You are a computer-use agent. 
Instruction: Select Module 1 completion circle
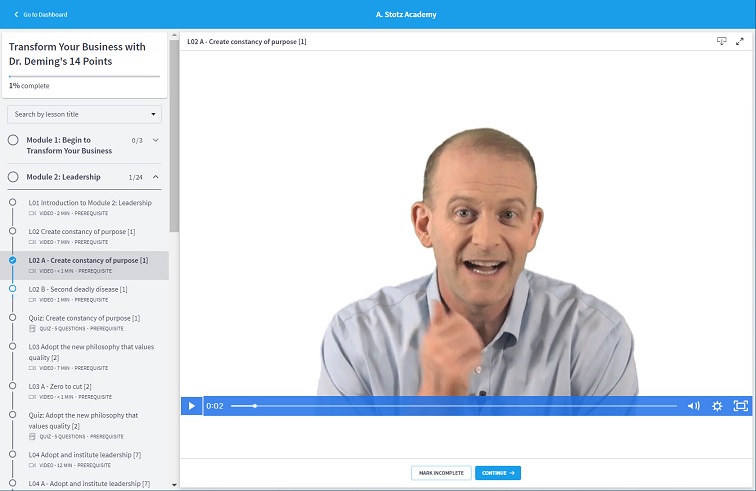click(13, 140)
